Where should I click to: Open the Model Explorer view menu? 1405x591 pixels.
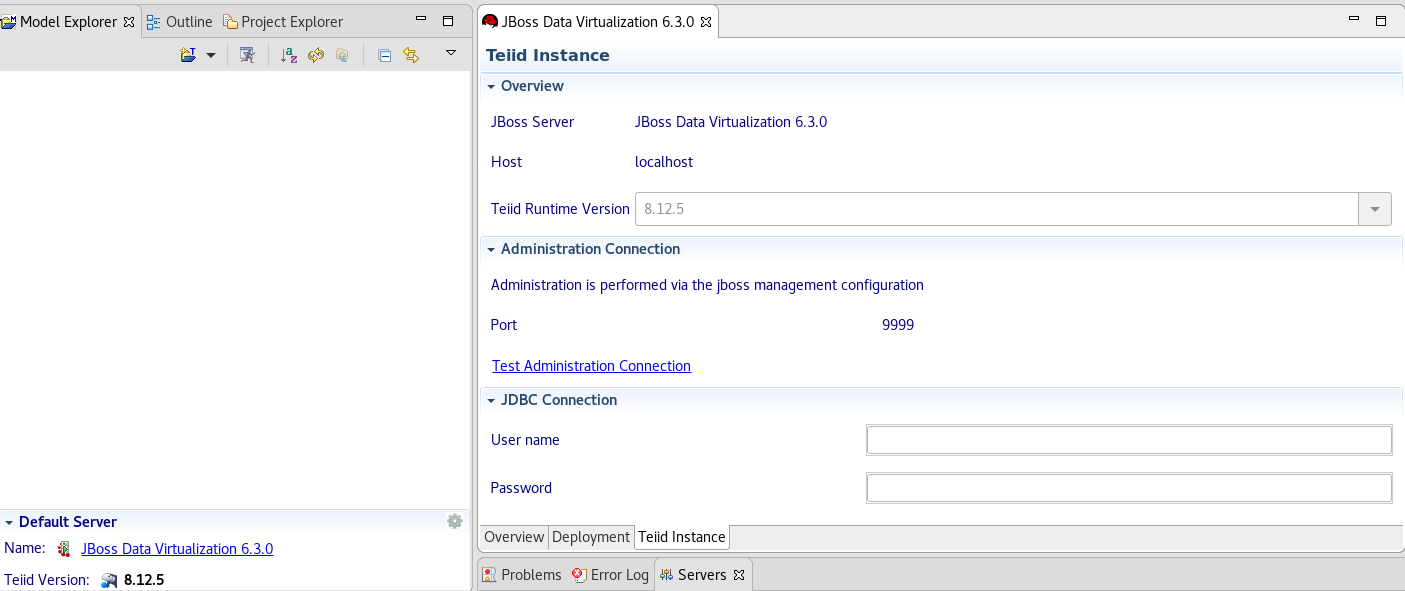point(450,52)
